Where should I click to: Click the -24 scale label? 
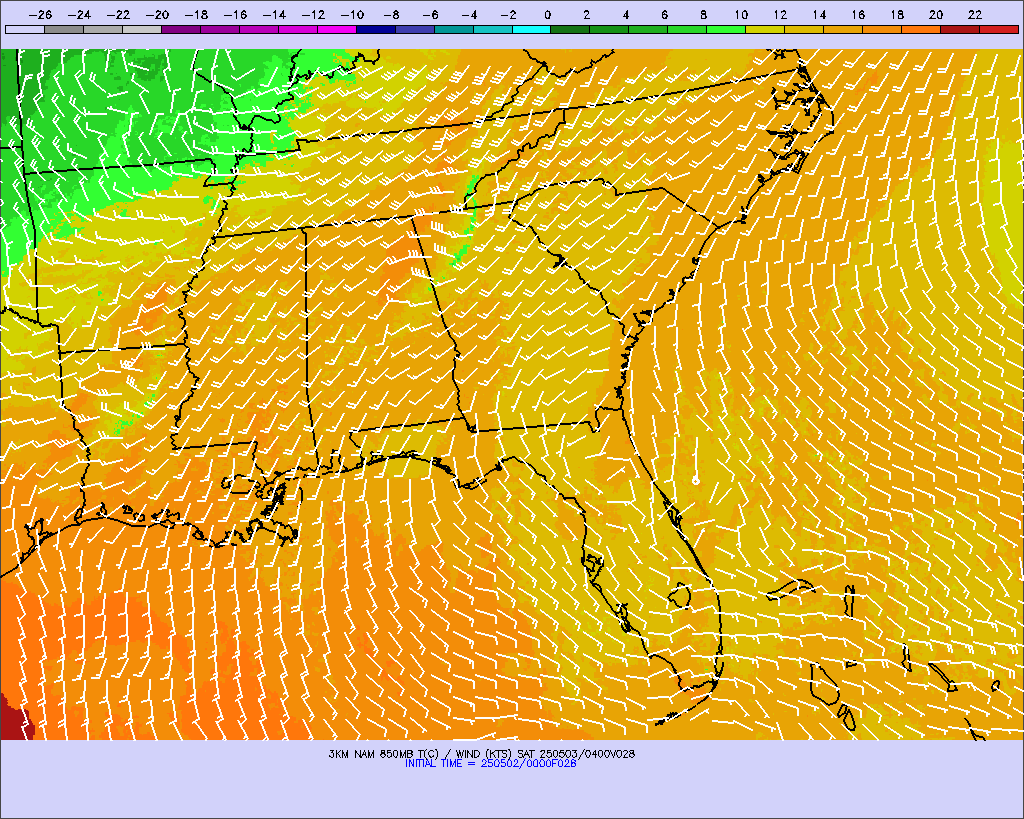[80, 15]
